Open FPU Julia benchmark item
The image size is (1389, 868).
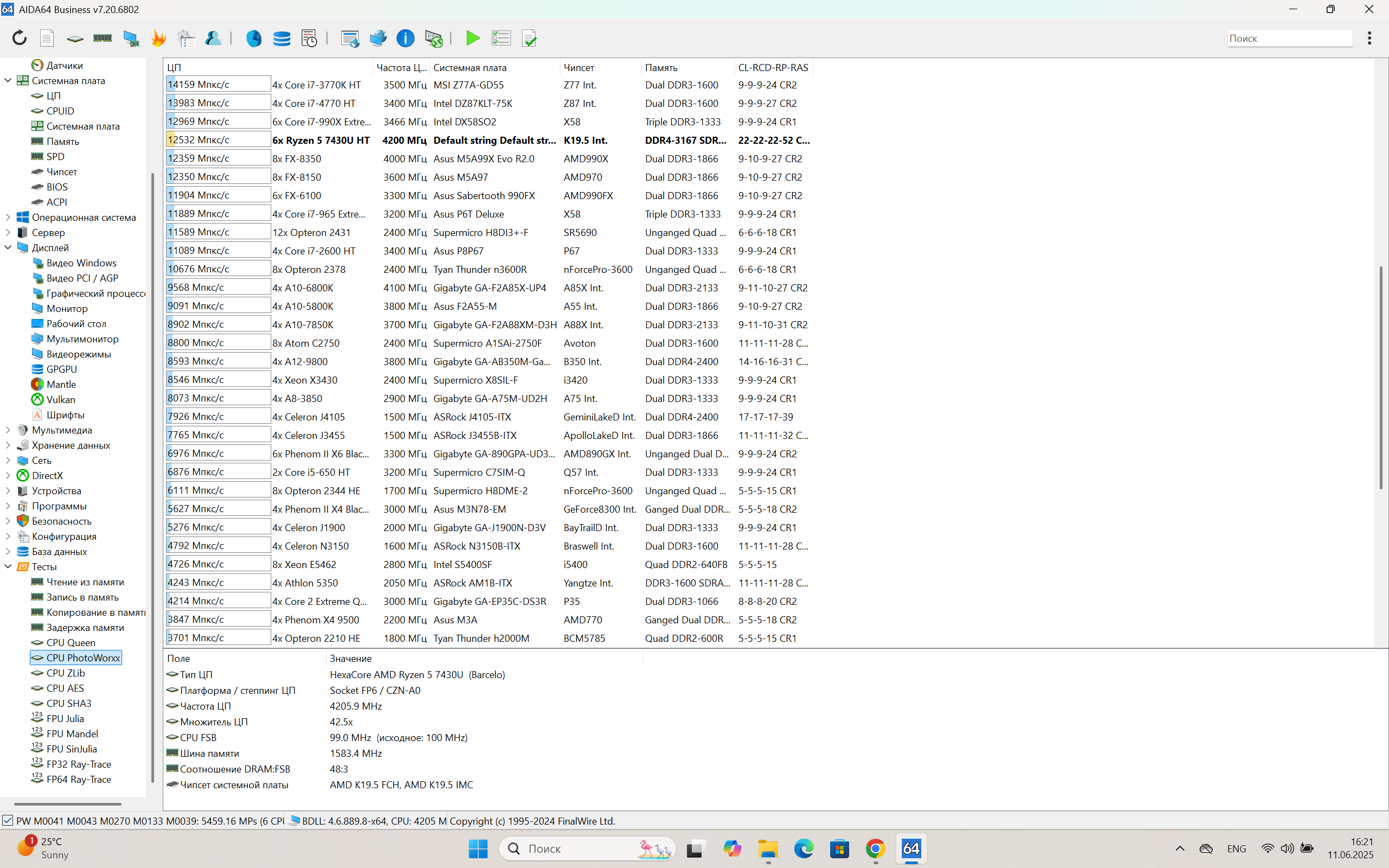[65, 718]
